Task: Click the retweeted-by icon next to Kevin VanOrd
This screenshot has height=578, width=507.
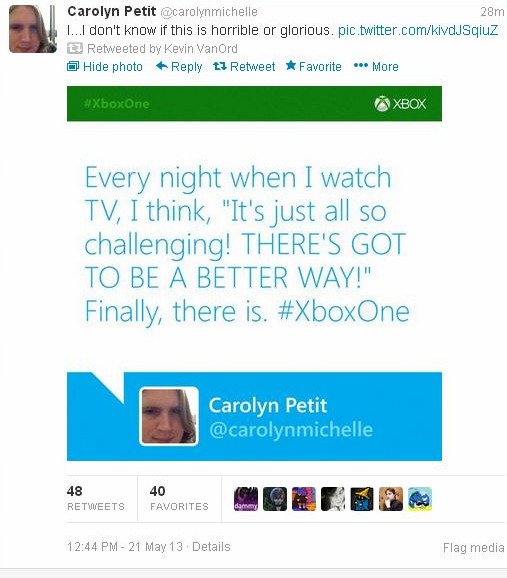Action: [x=75, y=48]
